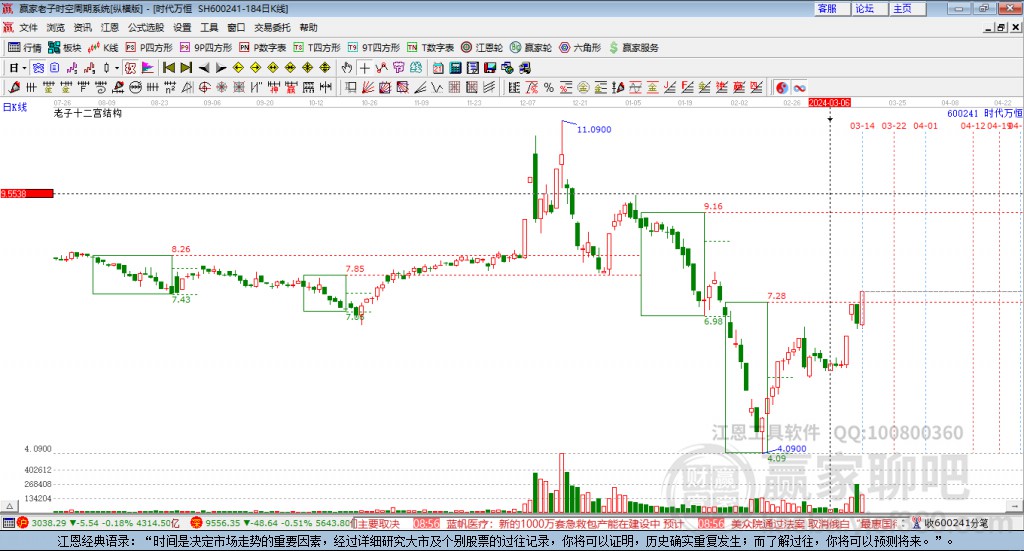Click the 日K线 label
Screen dimensions: 1024x551
(15, 108)
